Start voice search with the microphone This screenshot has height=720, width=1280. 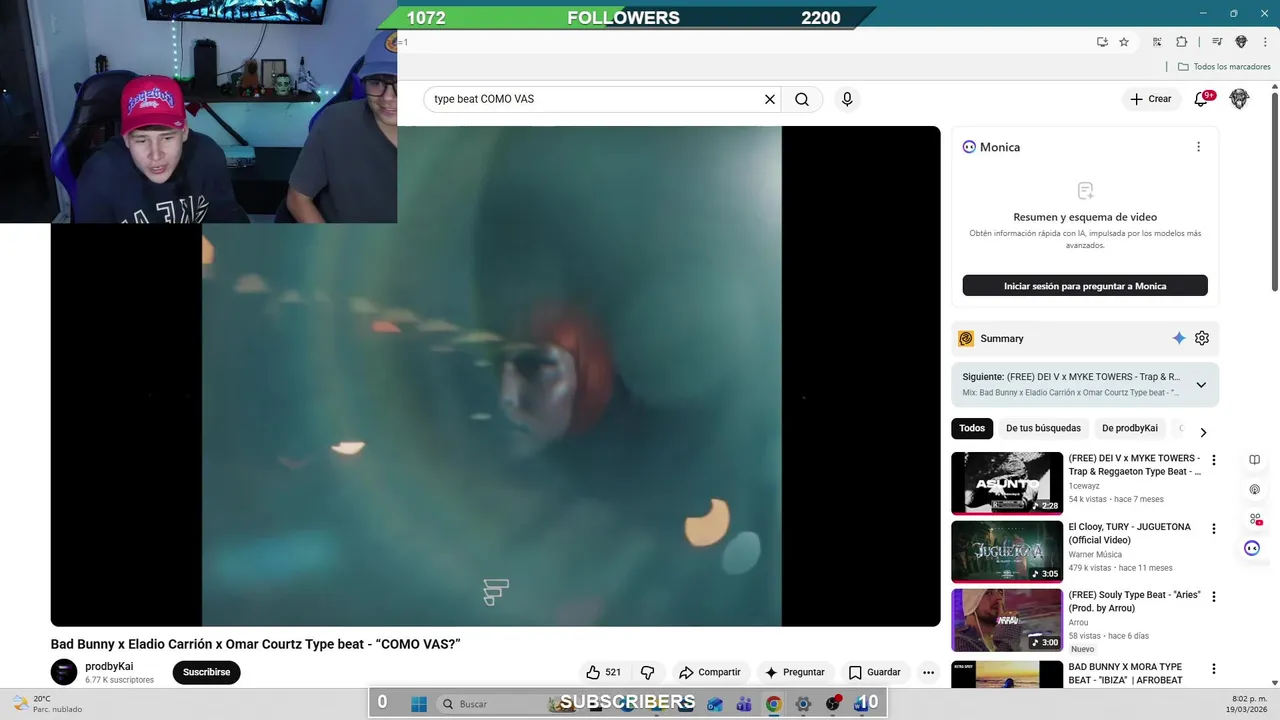[847, 99]
